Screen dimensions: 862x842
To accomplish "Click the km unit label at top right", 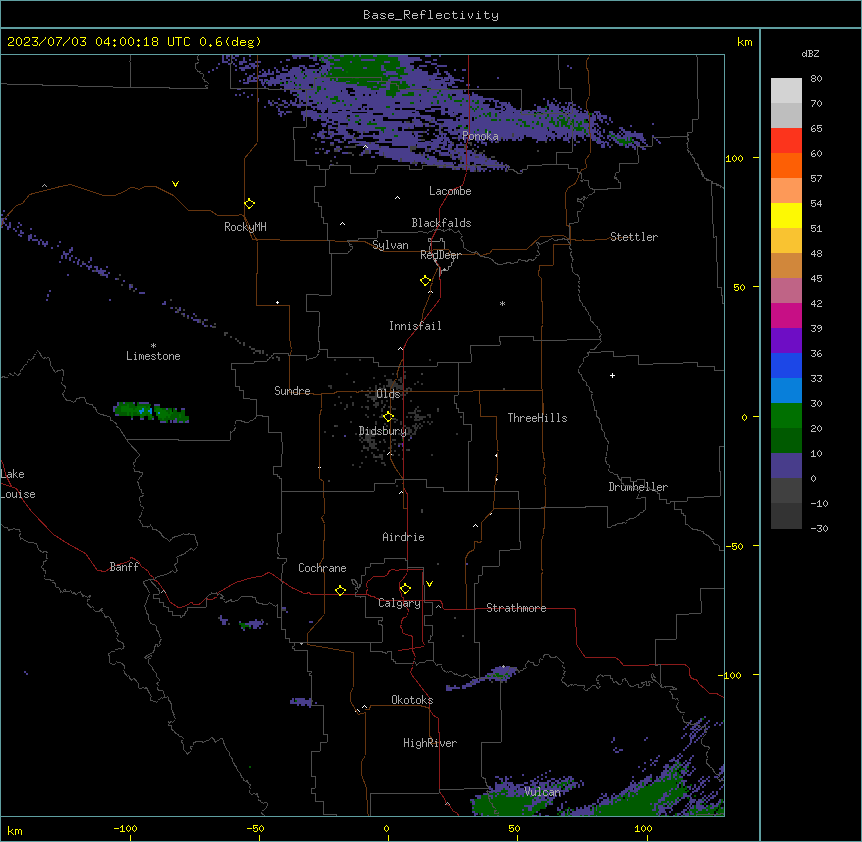I will 745,42.
